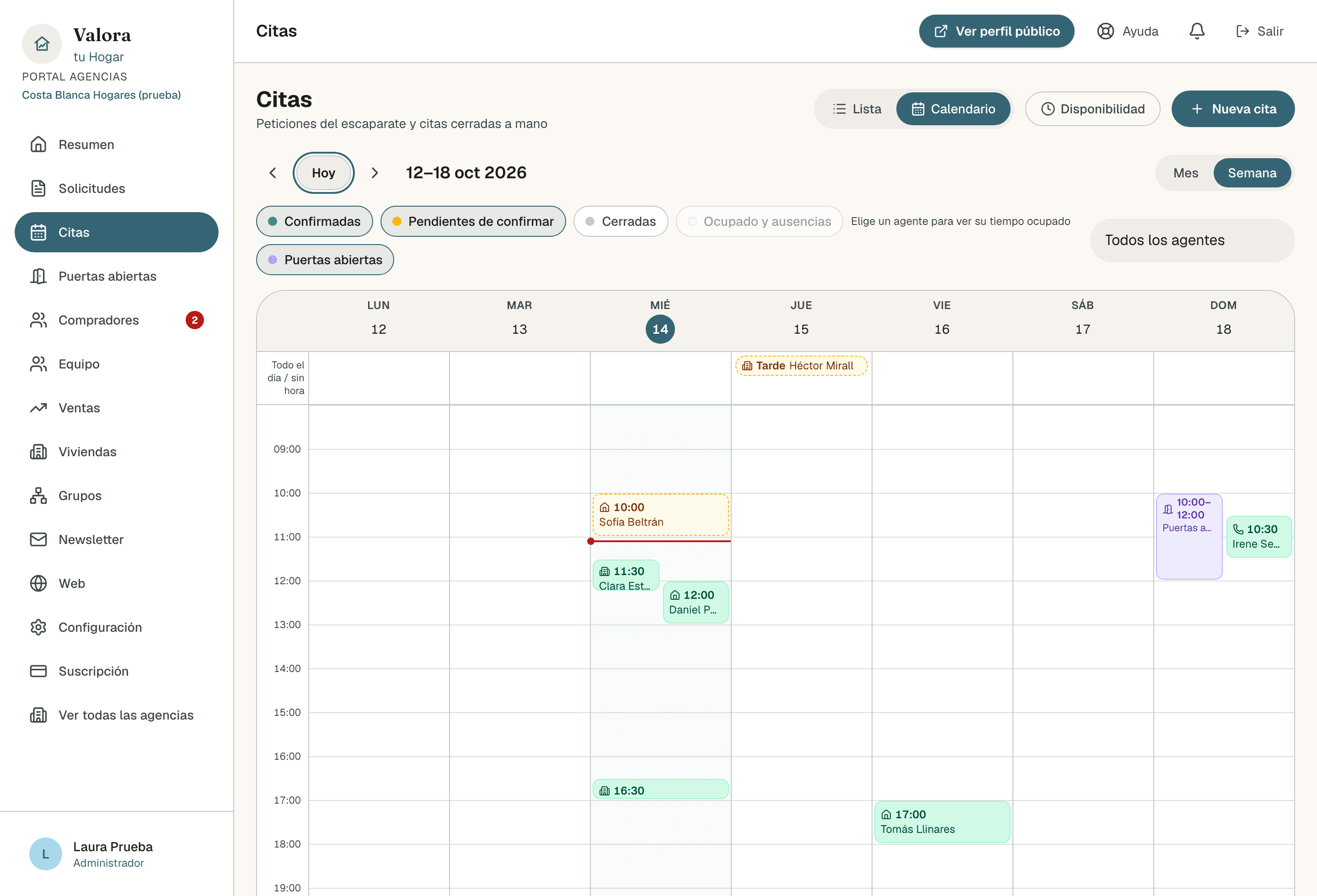Toggle the Puertas abiertas filter chip
The width and height of the screenshot is (1317, 896).
tap(325, 260)
